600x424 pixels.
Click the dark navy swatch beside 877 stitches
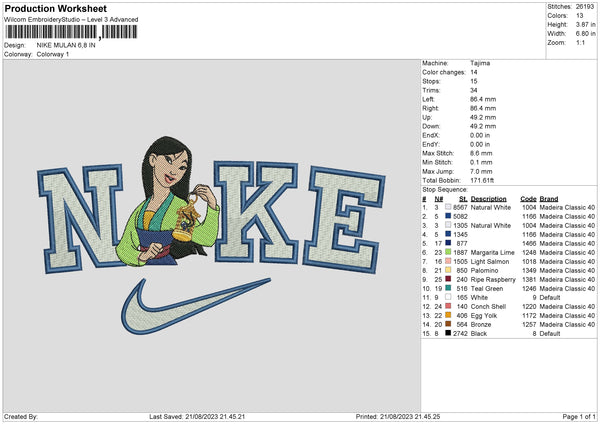[448, 243]
